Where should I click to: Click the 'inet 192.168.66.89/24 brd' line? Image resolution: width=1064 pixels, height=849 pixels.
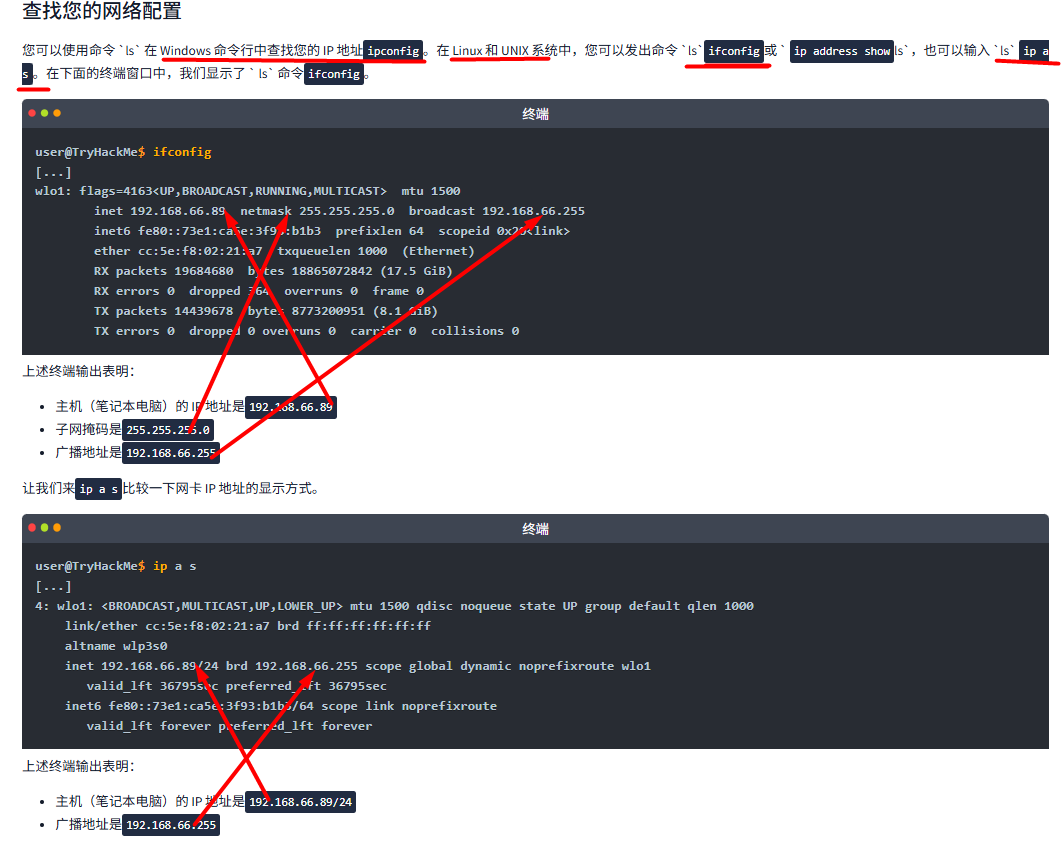(x=358, y=666)
